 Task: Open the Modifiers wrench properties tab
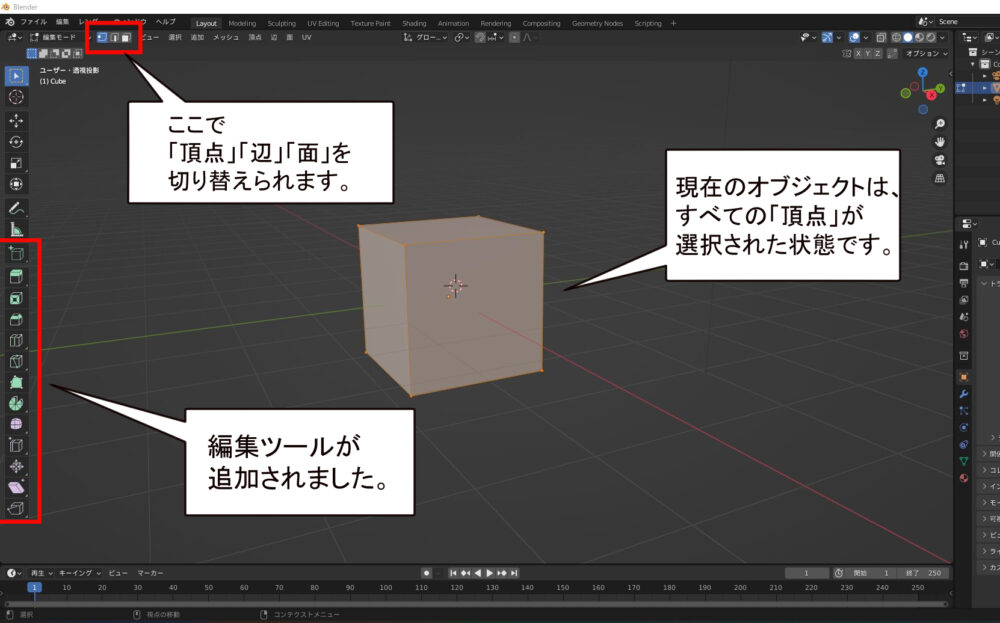pyautogui.click(x=964, y=394)
